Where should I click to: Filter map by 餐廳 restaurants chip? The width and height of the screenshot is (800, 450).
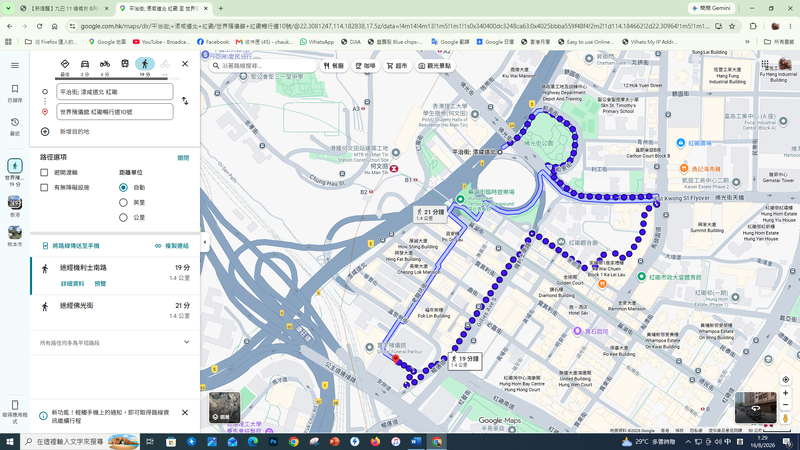[334, 66]
